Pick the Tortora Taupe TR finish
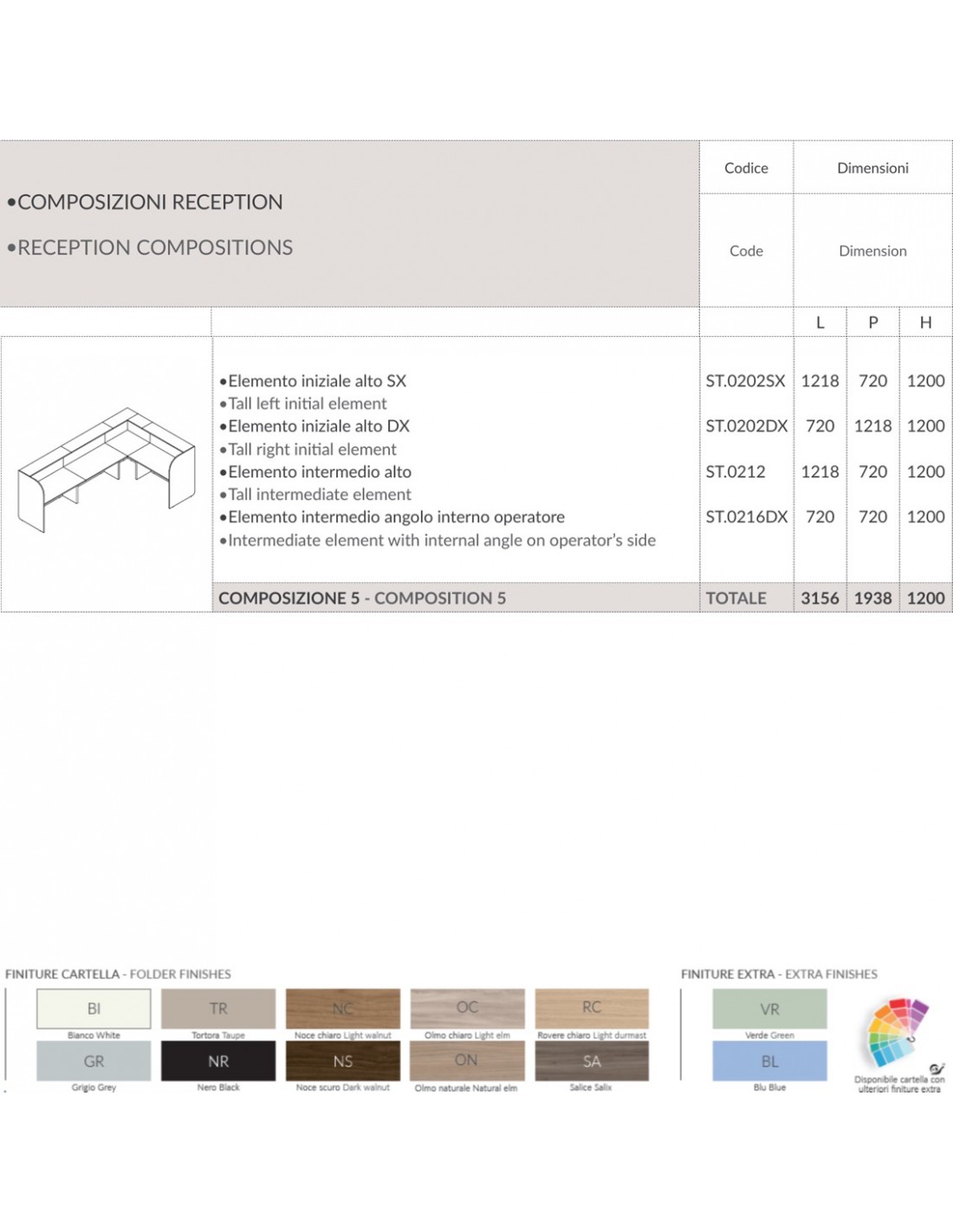 point(218,1008)
